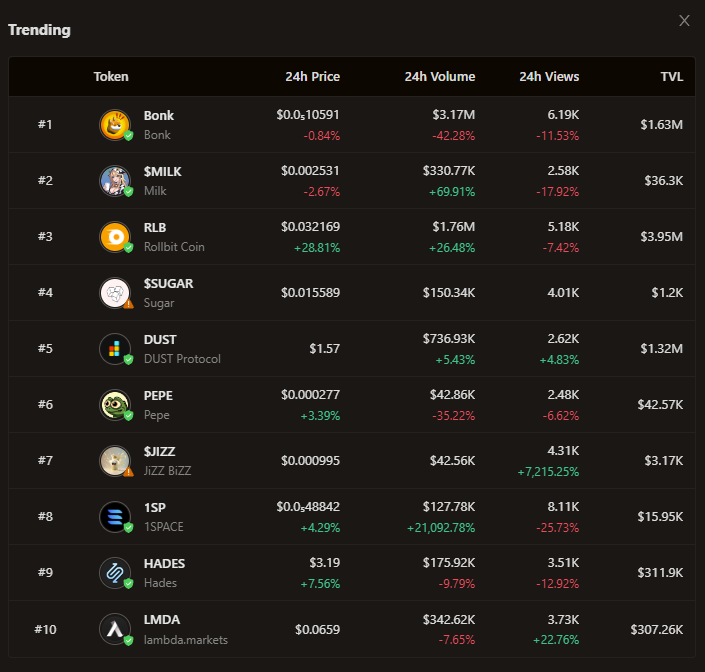Click the PEPE frog icon

[x=115, y=405]
